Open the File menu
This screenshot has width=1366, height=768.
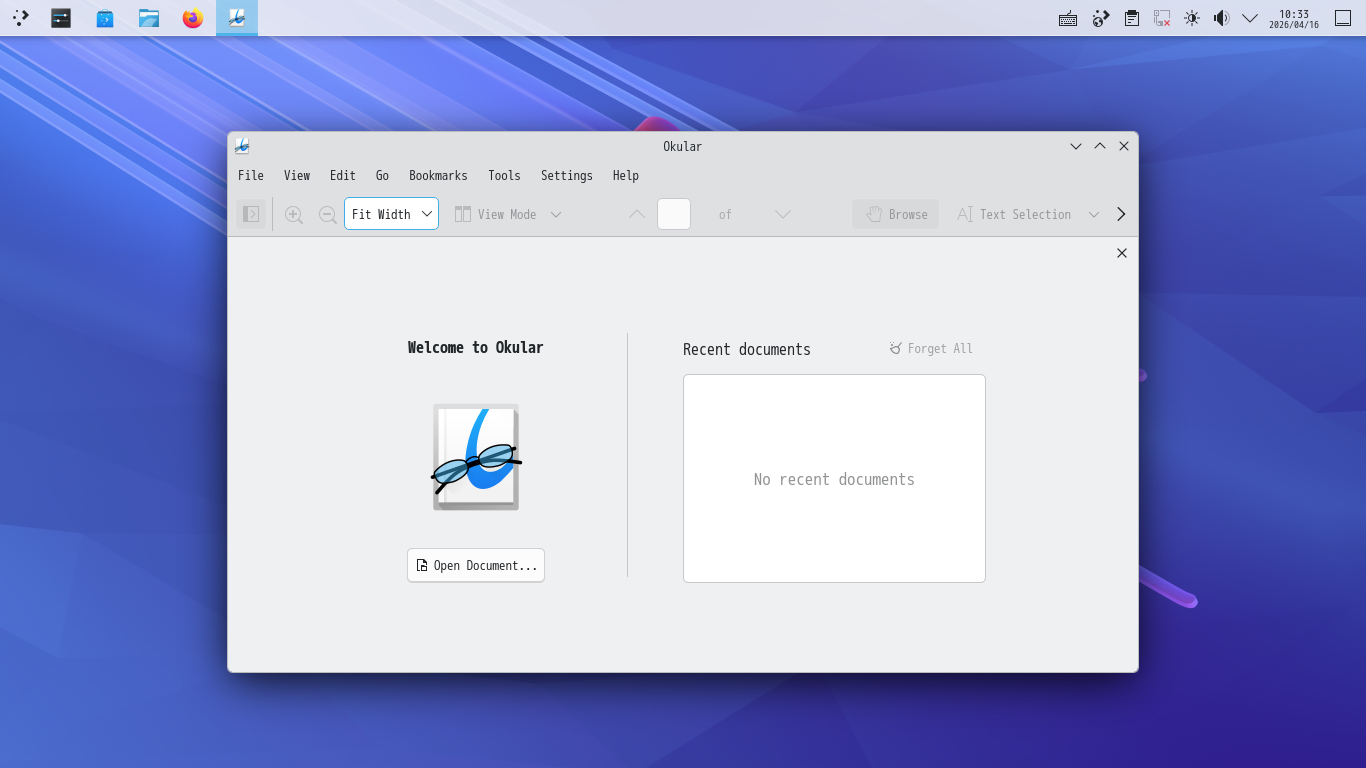[251, 176]
